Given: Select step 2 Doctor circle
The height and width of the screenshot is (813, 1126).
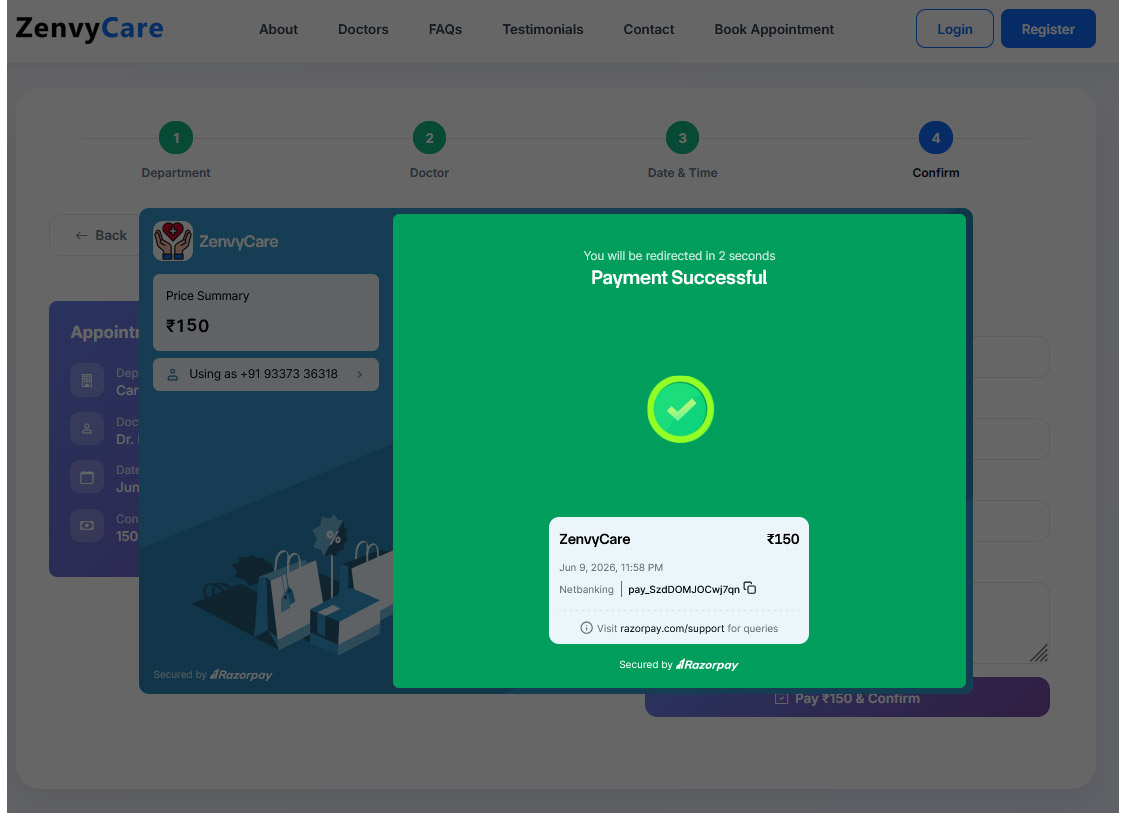Looking at the screenshot, I should coord(429,138).
